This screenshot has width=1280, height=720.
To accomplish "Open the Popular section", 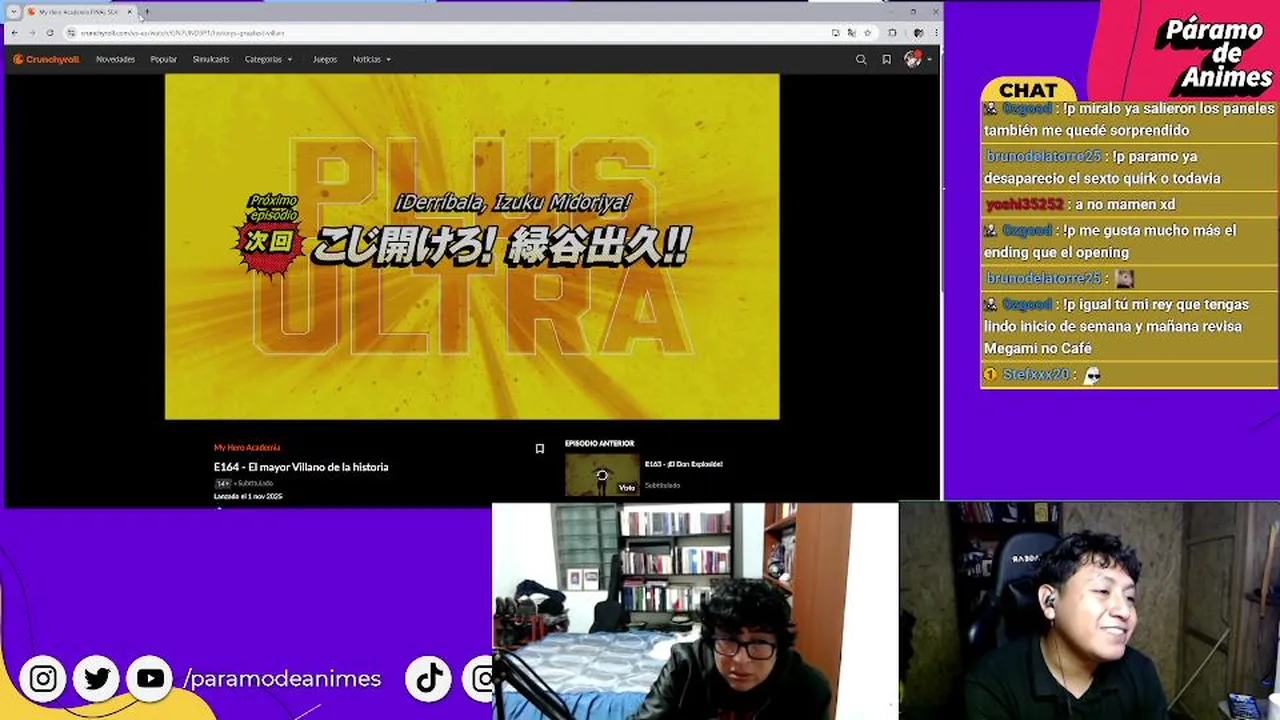I will (163, 59).
